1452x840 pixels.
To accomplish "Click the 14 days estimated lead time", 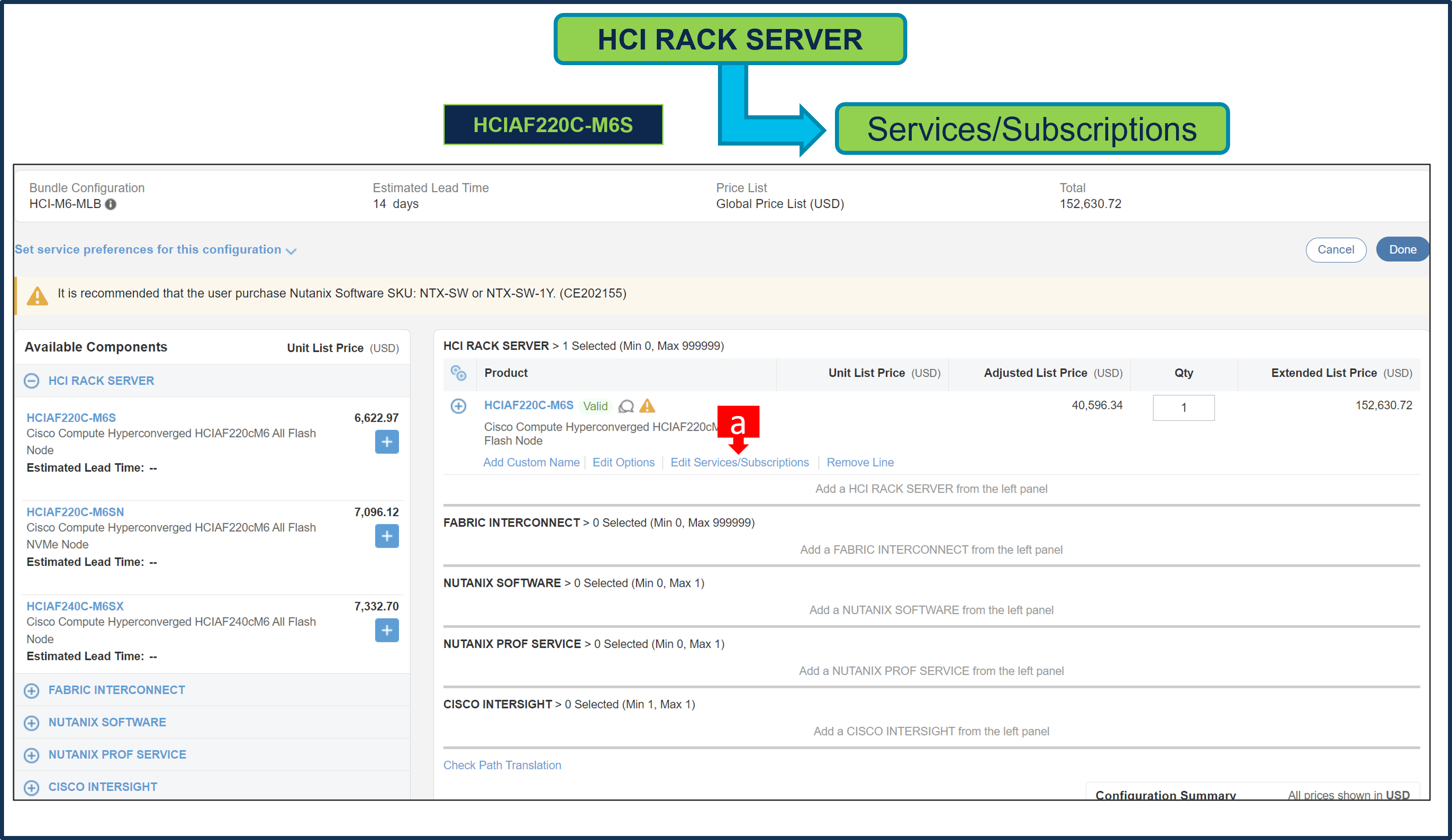I will click(395, 204).
